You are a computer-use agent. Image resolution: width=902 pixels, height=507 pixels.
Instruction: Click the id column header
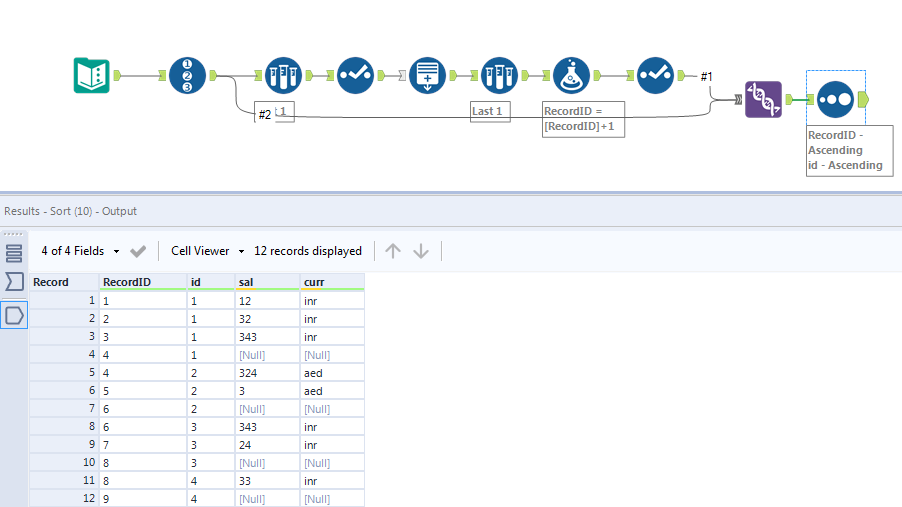pos(211,282)
